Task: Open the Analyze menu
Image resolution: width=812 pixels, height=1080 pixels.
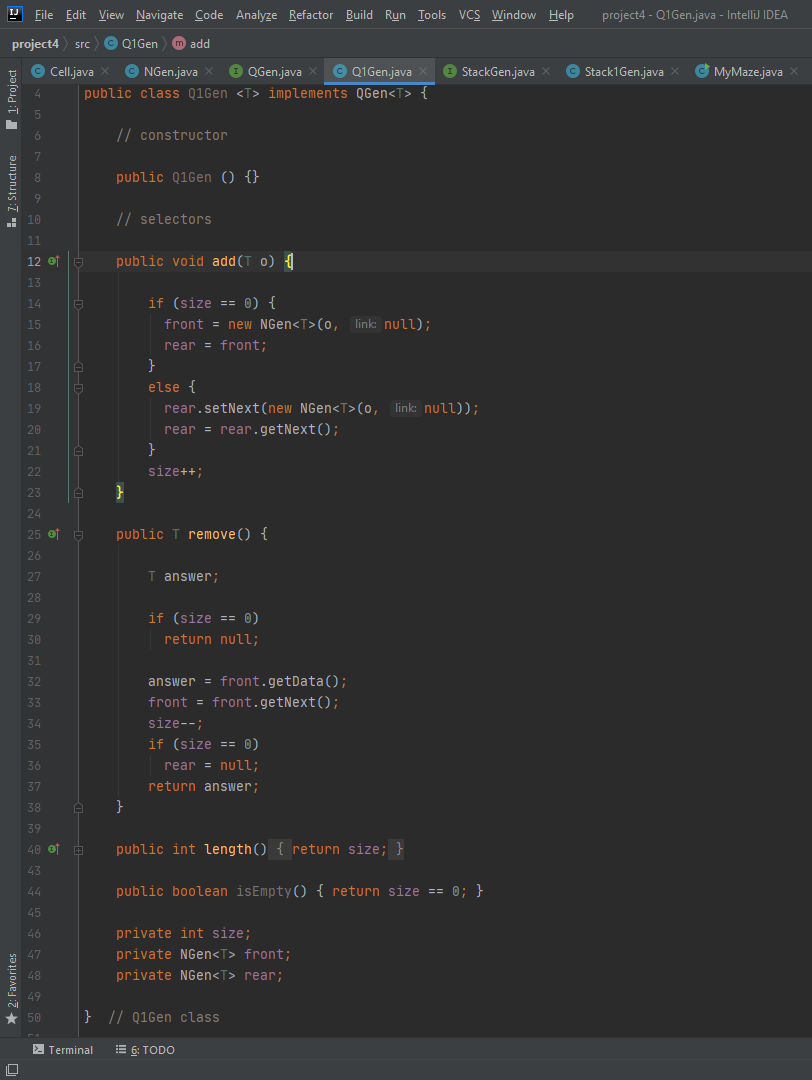Action: [256, 14]
